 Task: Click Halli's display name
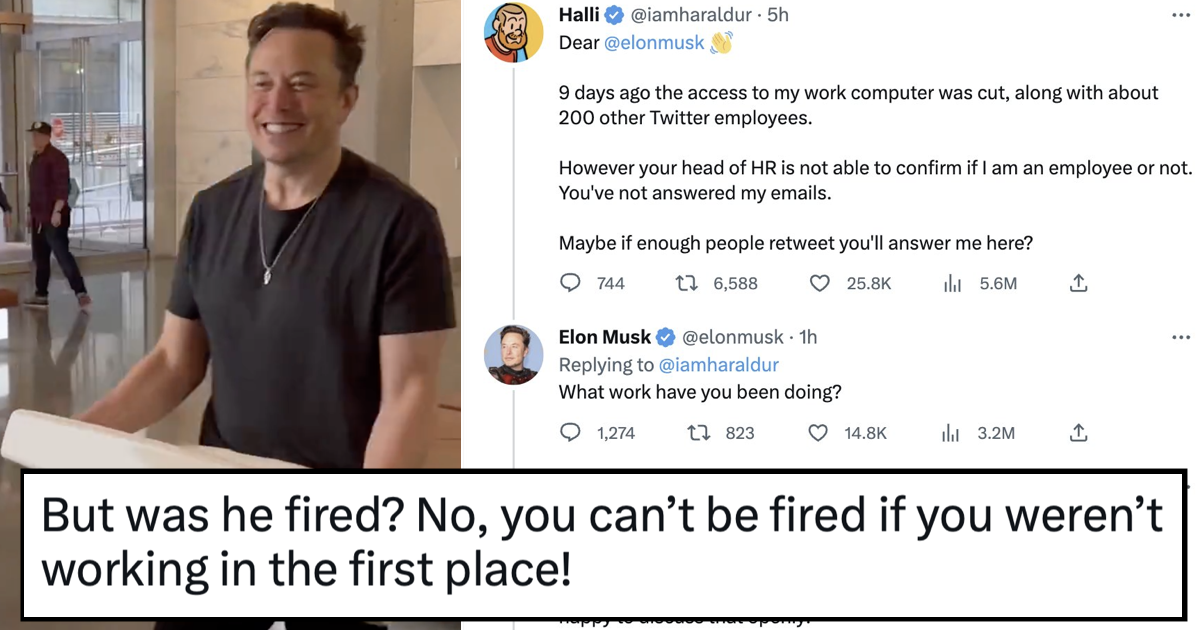click(580, 15)
